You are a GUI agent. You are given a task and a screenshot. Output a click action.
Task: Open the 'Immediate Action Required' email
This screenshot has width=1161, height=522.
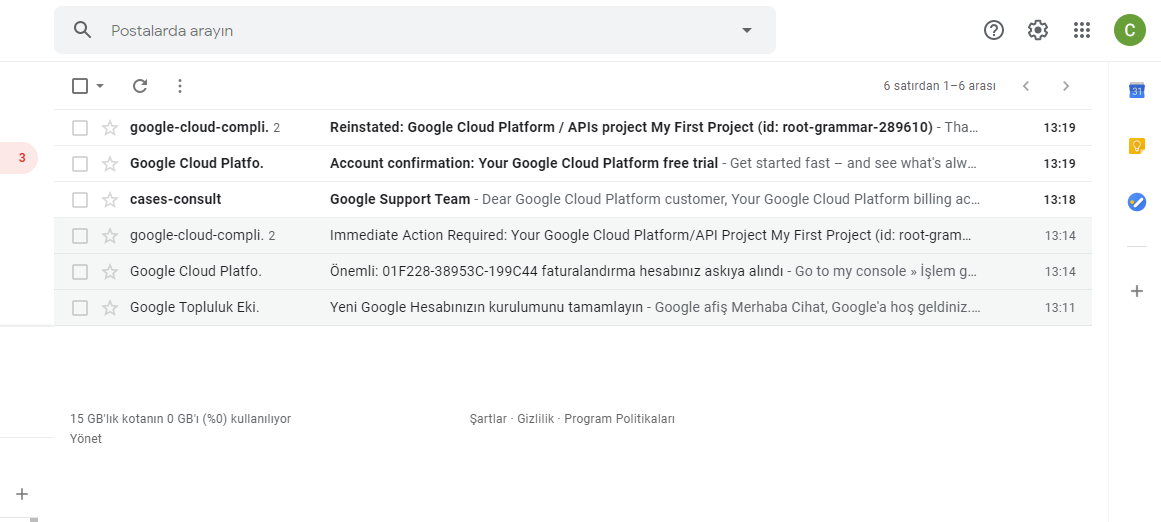(x=572, y=236)
